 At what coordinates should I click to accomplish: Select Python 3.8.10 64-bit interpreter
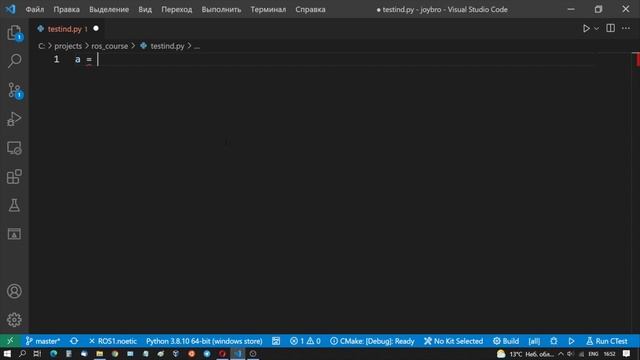[204, 341]
